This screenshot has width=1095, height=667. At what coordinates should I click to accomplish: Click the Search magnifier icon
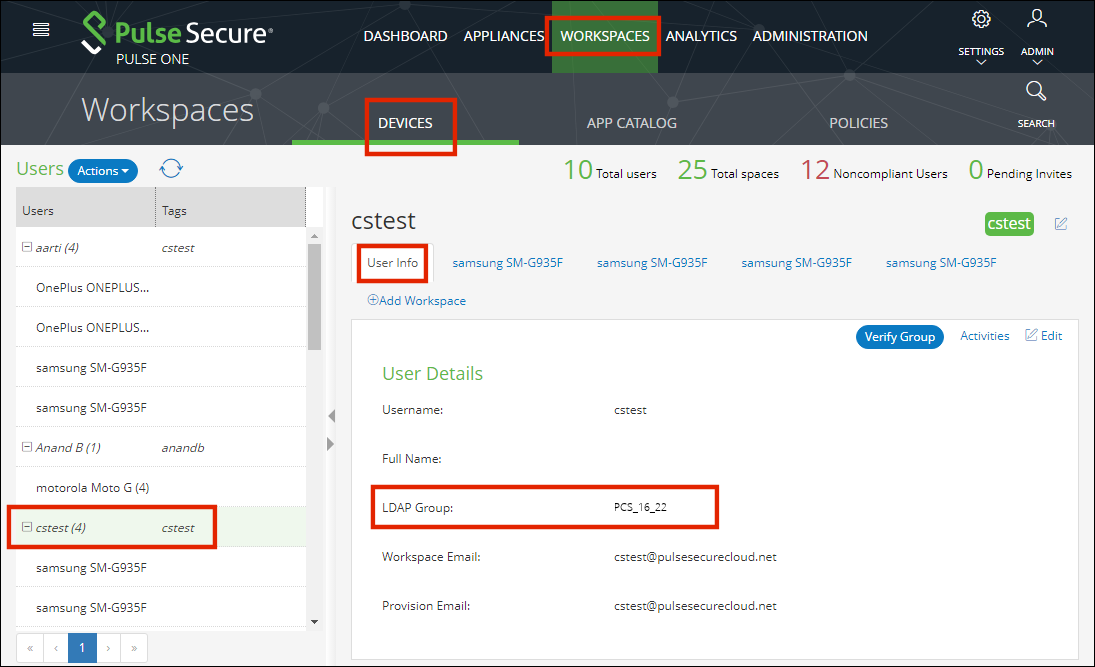pos(1036,91)
